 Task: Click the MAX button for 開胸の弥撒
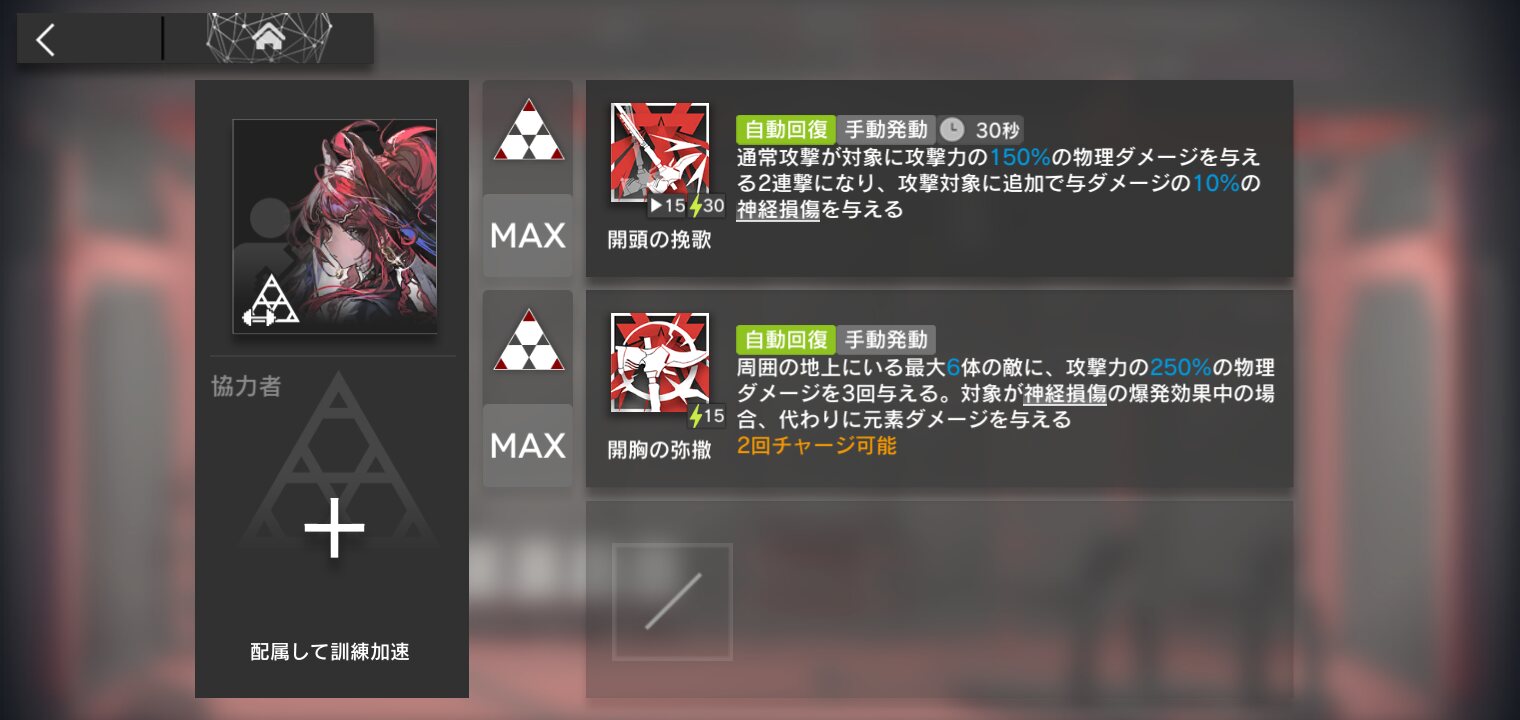(528, 446)
